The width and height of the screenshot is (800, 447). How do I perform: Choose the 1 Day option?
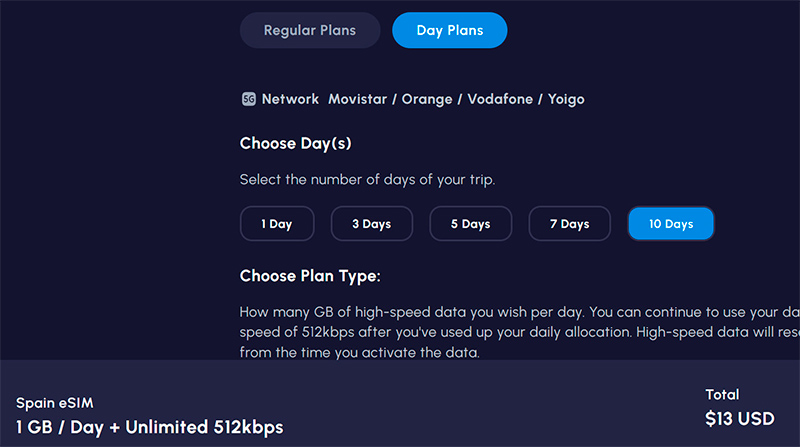[277, 224]
